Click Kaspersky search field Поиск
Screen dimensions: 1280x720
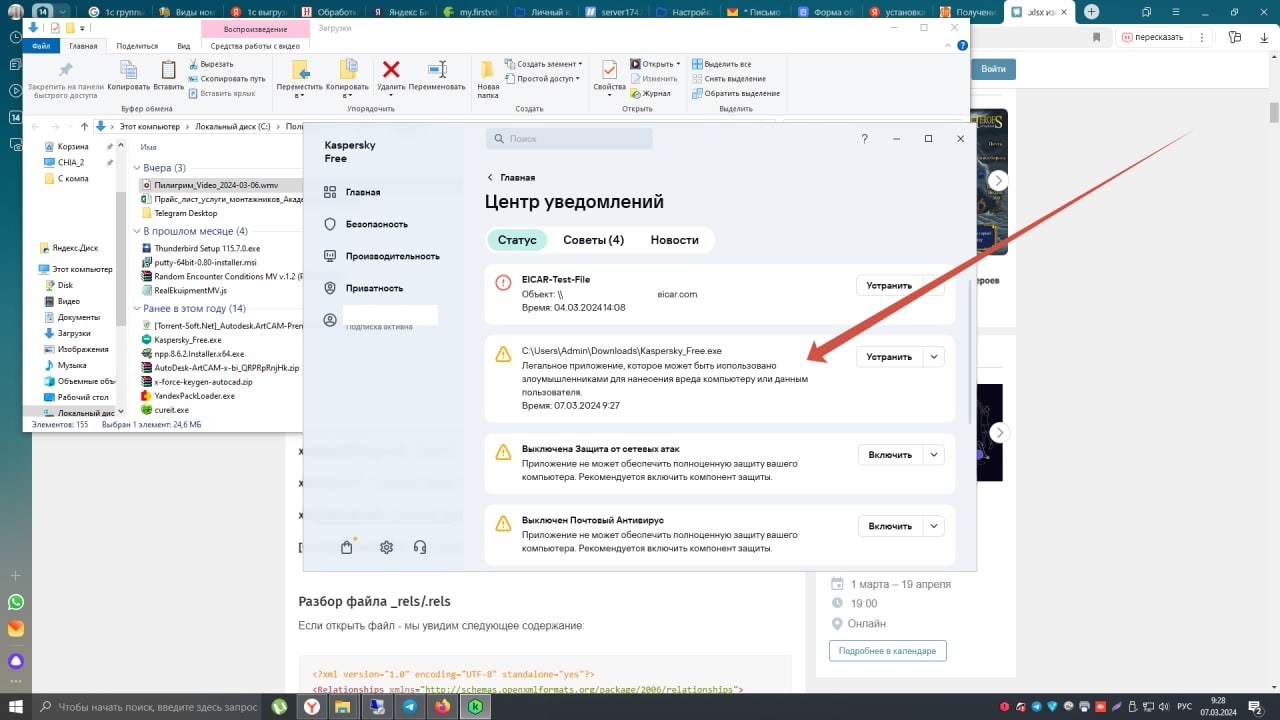pyautogui.click(x=569, y=139)
